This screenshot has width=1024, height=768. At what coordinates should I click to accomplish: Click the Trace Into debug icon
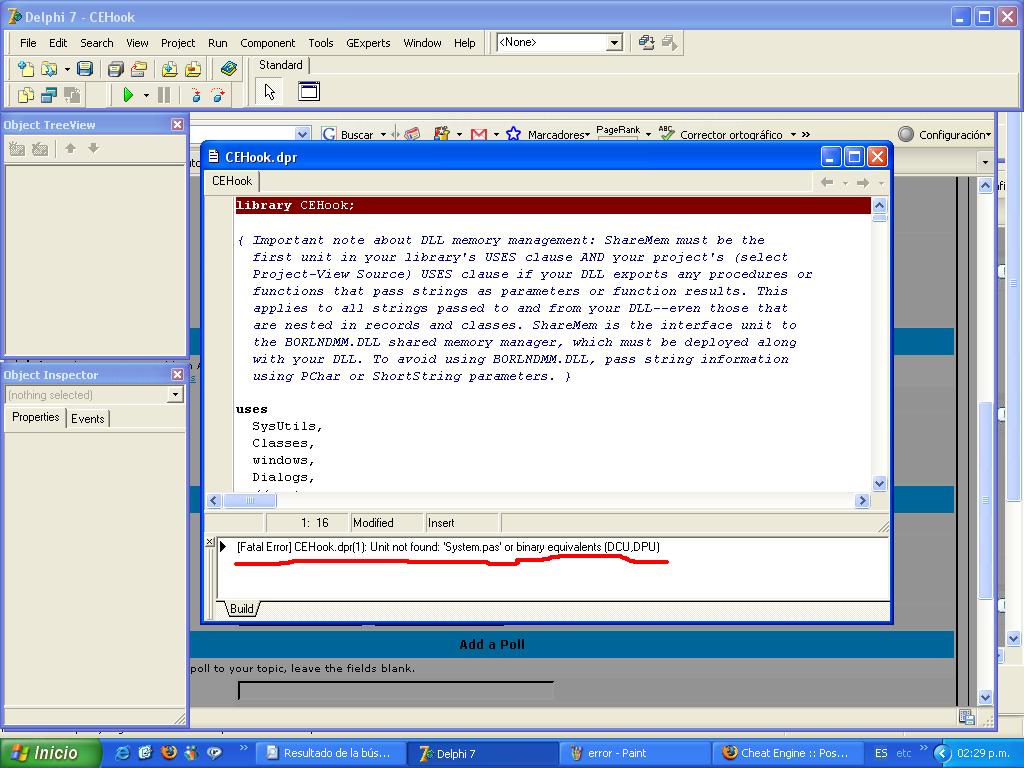(x=195, y=95)
